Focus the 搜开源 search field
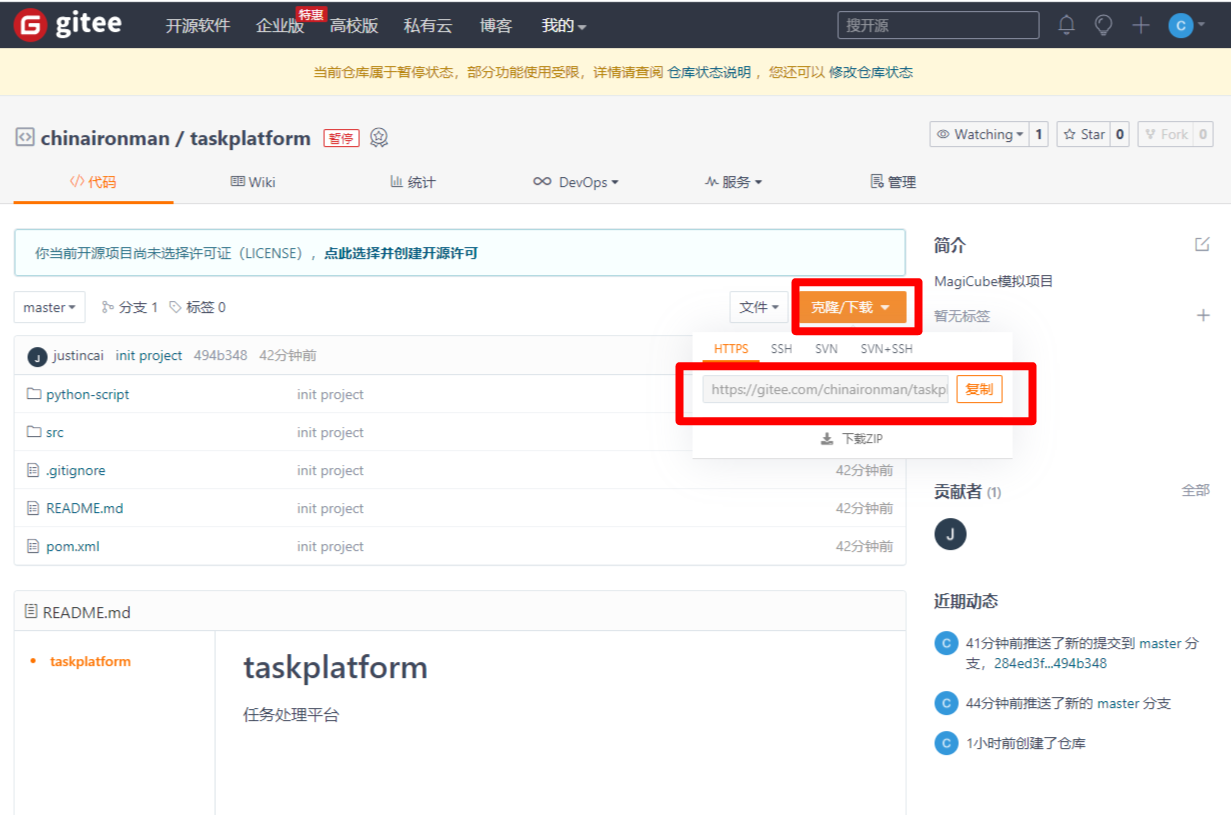 [x=938, y=25]
